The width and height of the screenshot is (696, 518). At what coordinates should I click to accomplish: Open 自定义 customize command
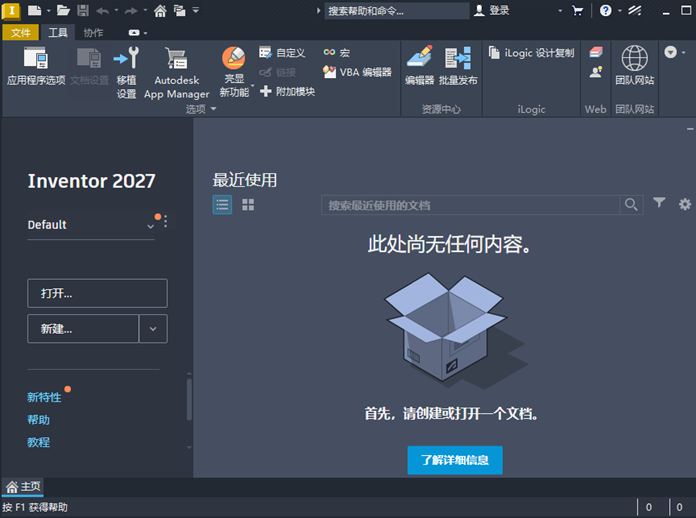pyautogui.click(x=282, y=53)
